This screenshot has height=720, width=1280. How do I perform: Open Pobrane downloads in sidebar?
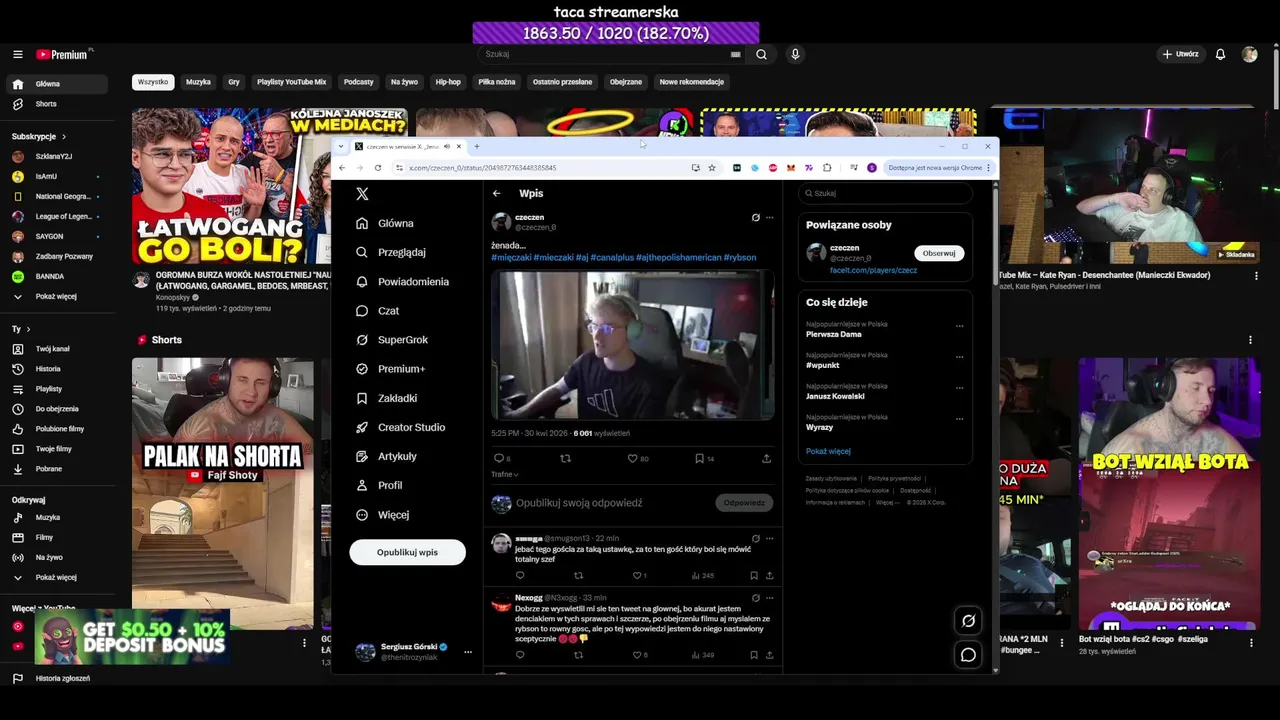tap(57, 469)
